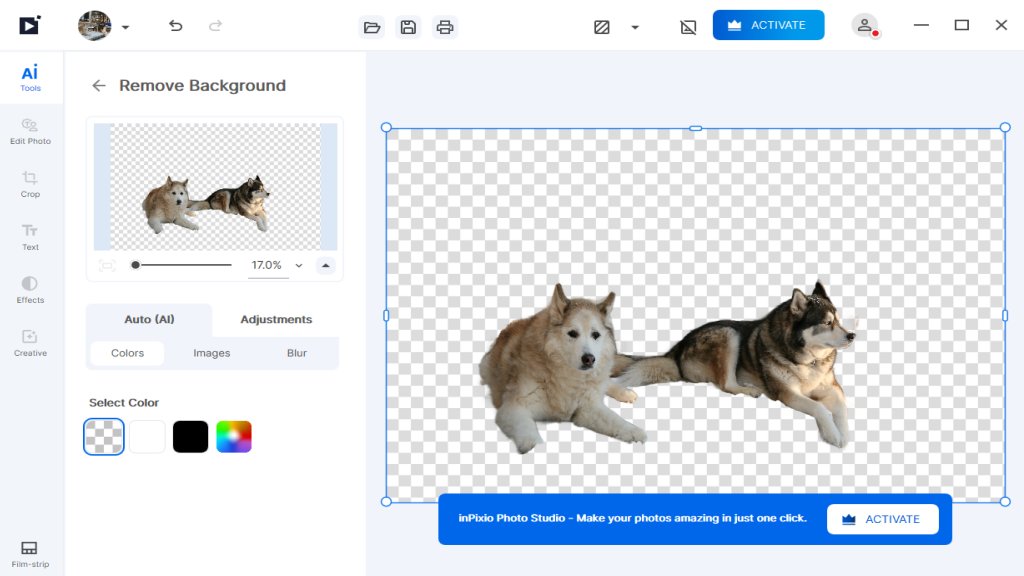Viewport: 1024px width, 576px height.
Task: Open the Crop tool
Action: (30, 184)
